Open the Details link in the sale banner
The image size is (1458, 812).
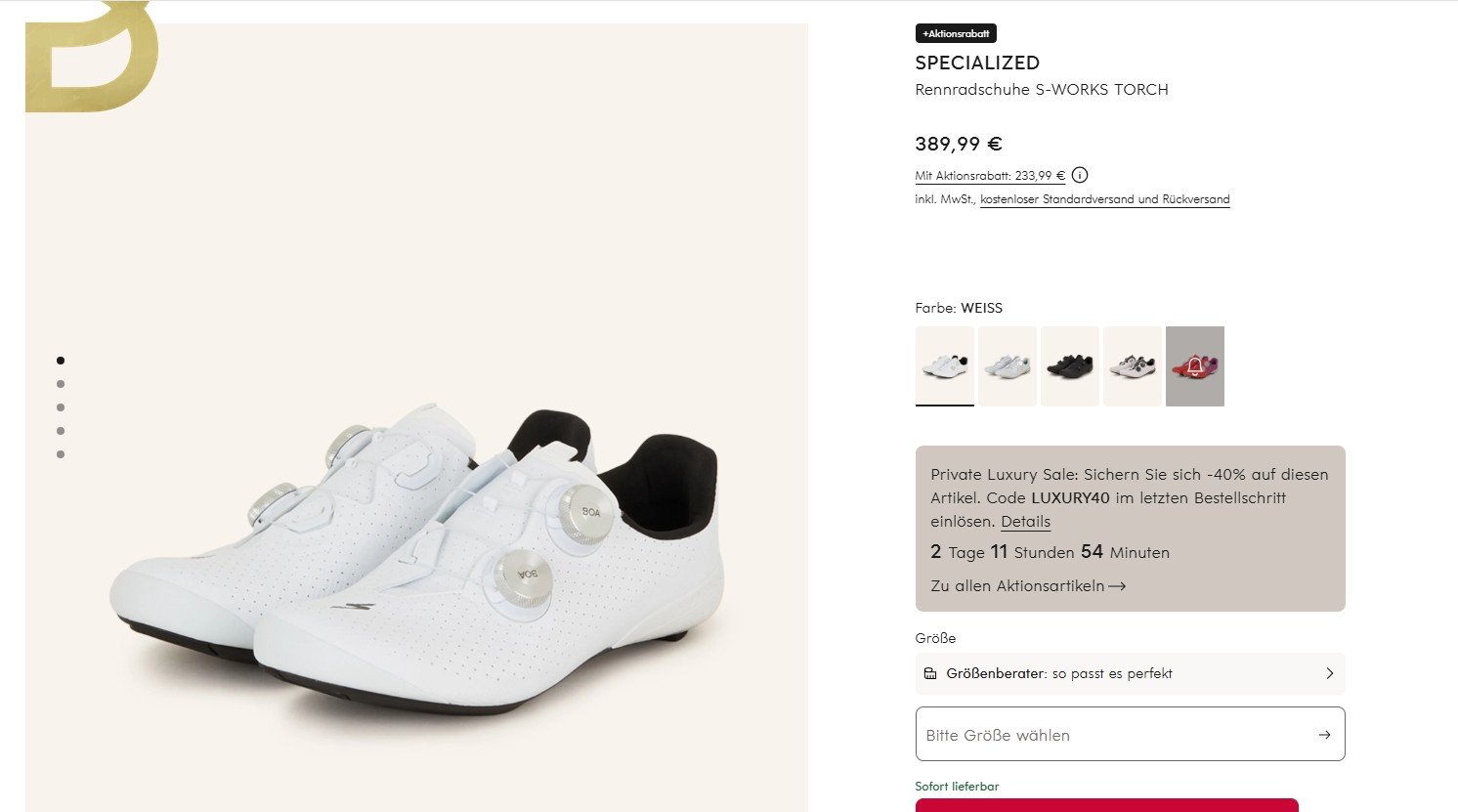pos(1025,522)
